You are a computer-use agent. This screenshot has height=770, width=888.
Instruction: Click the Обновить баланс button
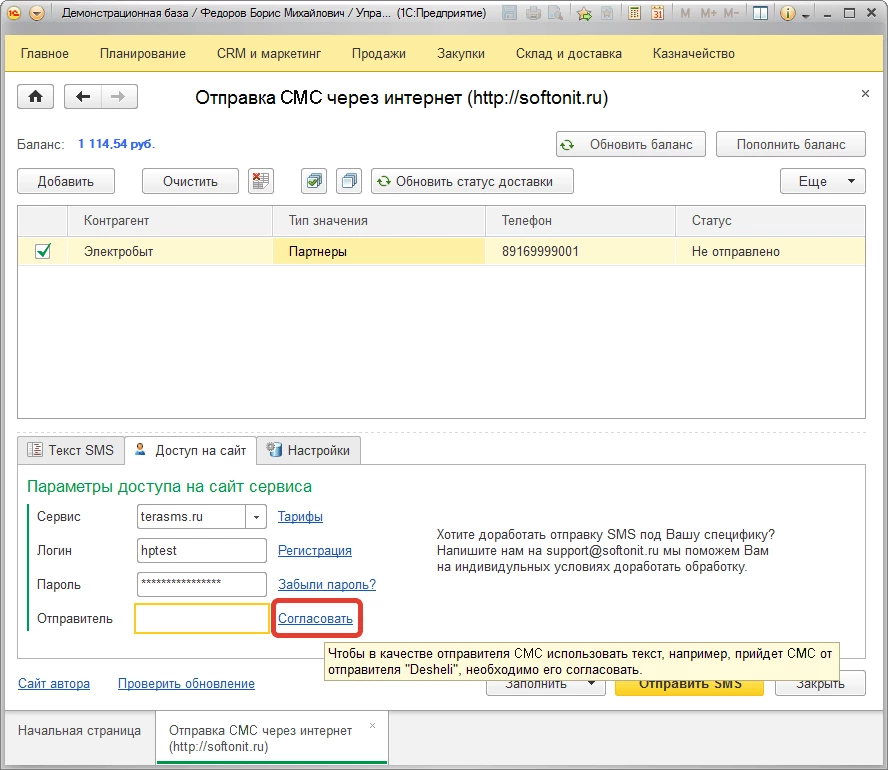(x=630, y=144)
